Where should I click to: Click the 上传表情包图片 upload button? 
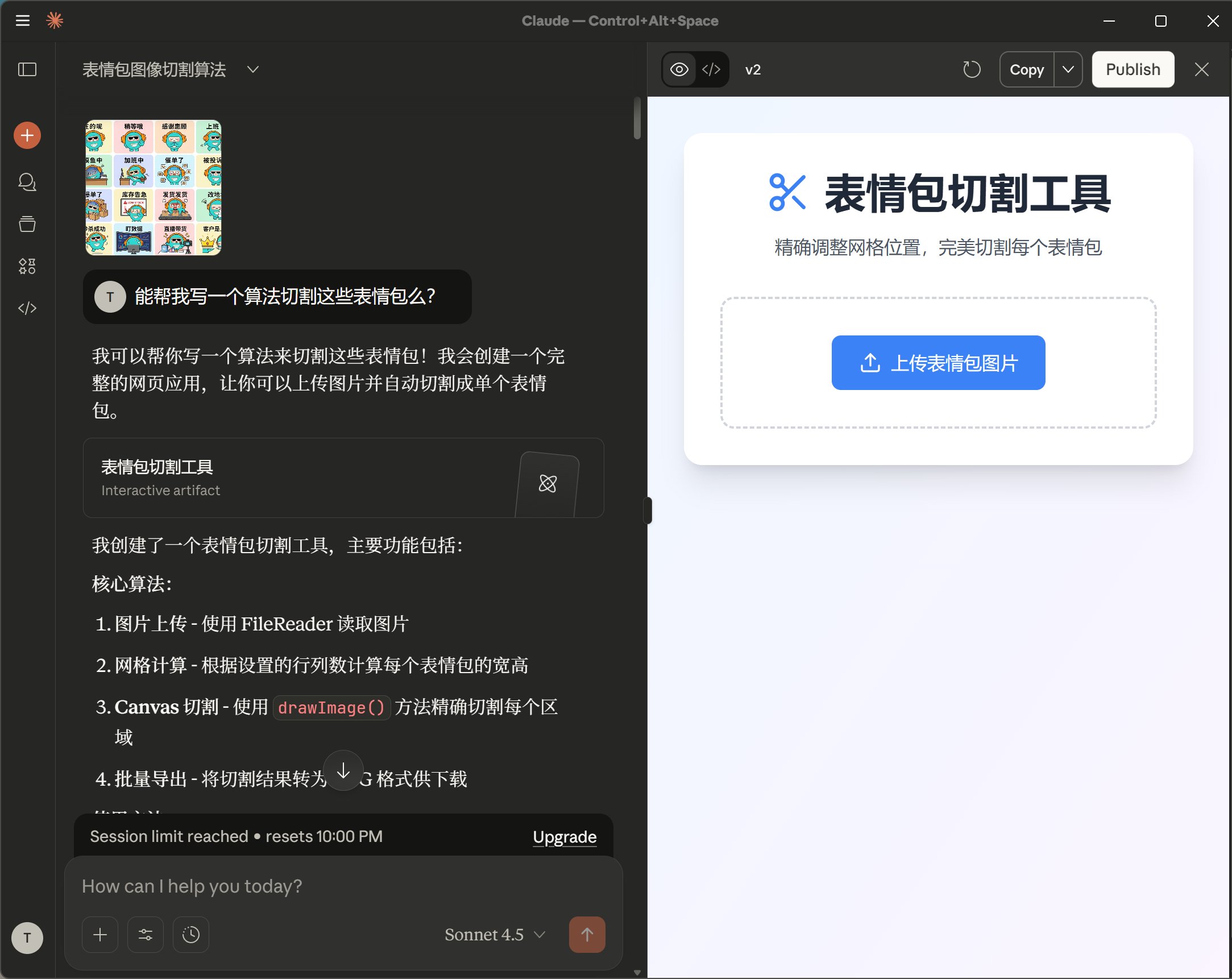pos(938,363)
